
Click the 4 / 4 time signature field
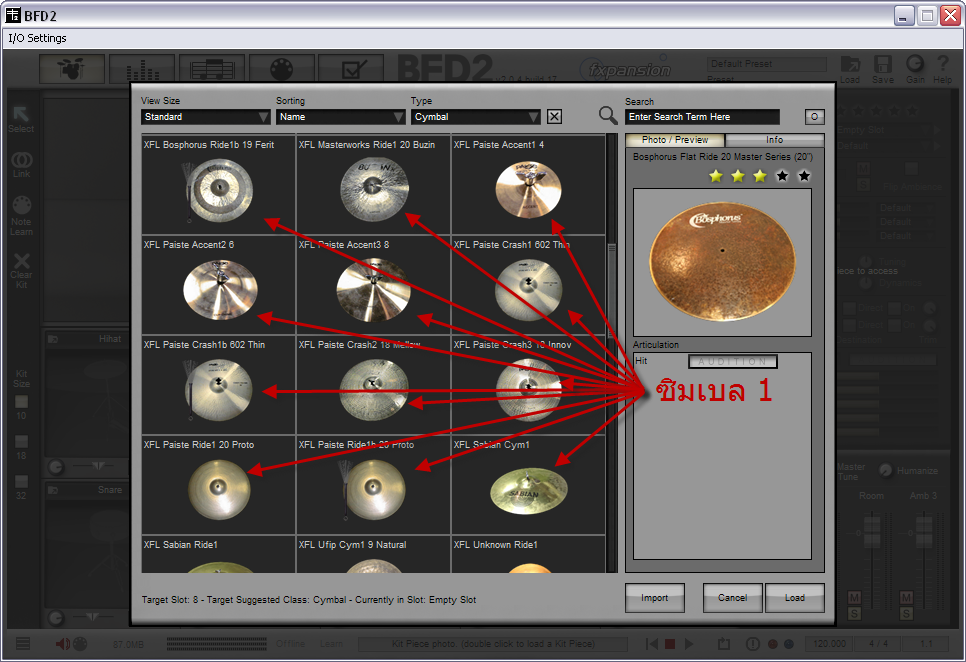tap(879, 644)
